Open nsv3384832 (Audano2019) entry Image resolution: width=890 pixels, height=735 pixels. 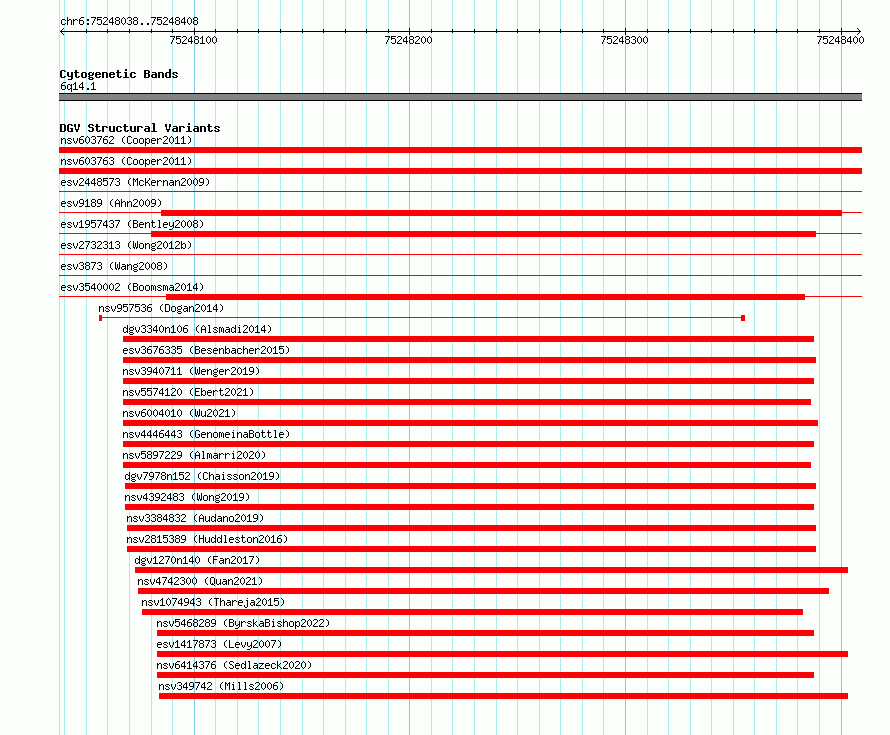[x=195, y=518]
